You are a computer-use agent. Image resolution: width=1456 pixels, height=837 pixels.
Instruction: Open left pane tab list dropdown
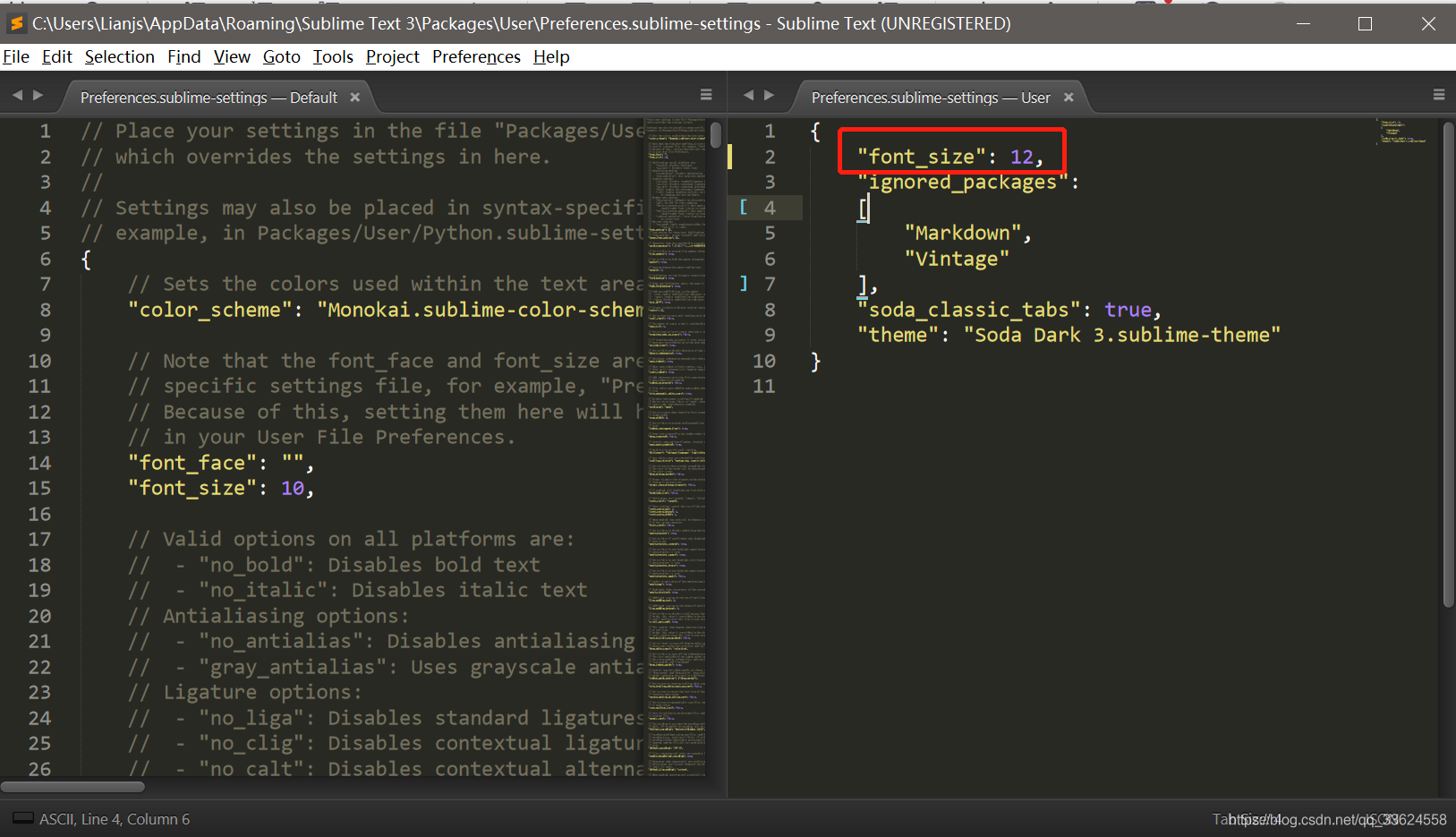click(x=706, y=95)
